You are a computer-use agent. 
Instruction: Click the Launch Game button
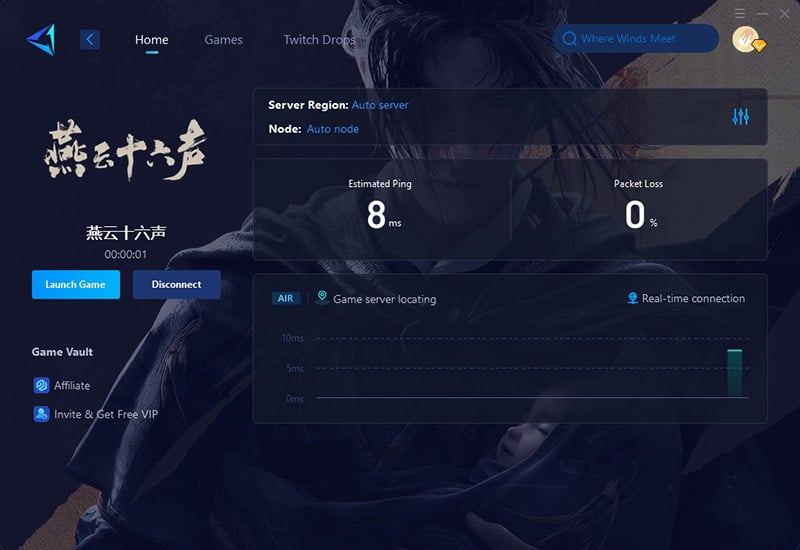[76, 285]
